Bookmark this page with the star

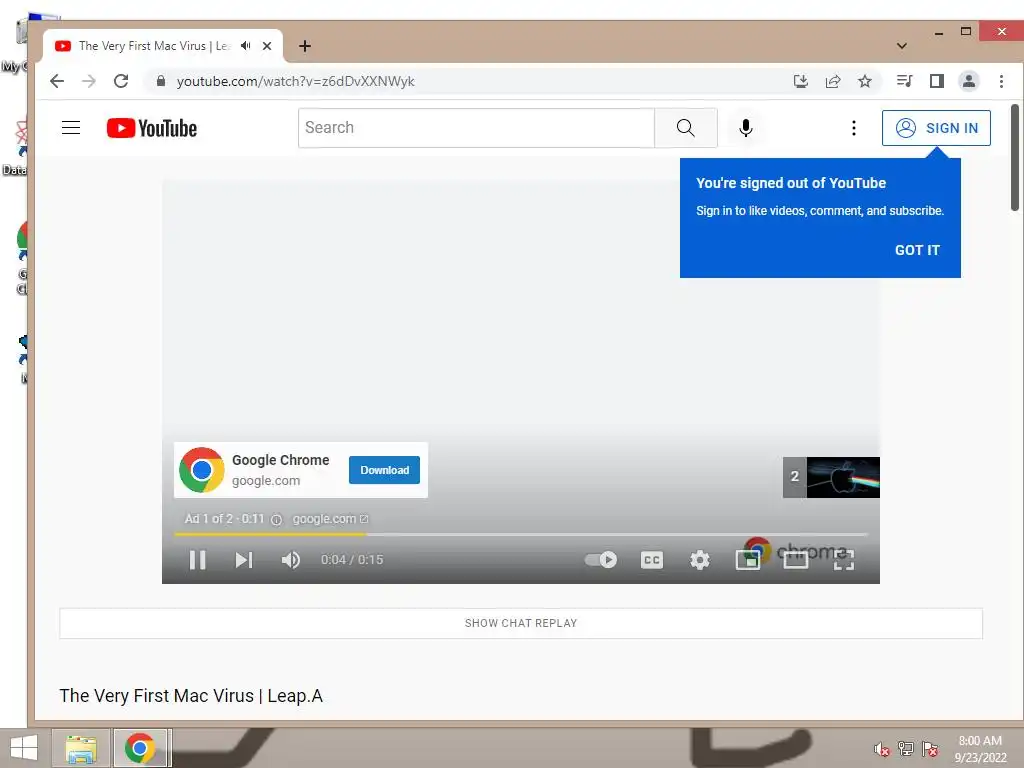tap(865, 81)
